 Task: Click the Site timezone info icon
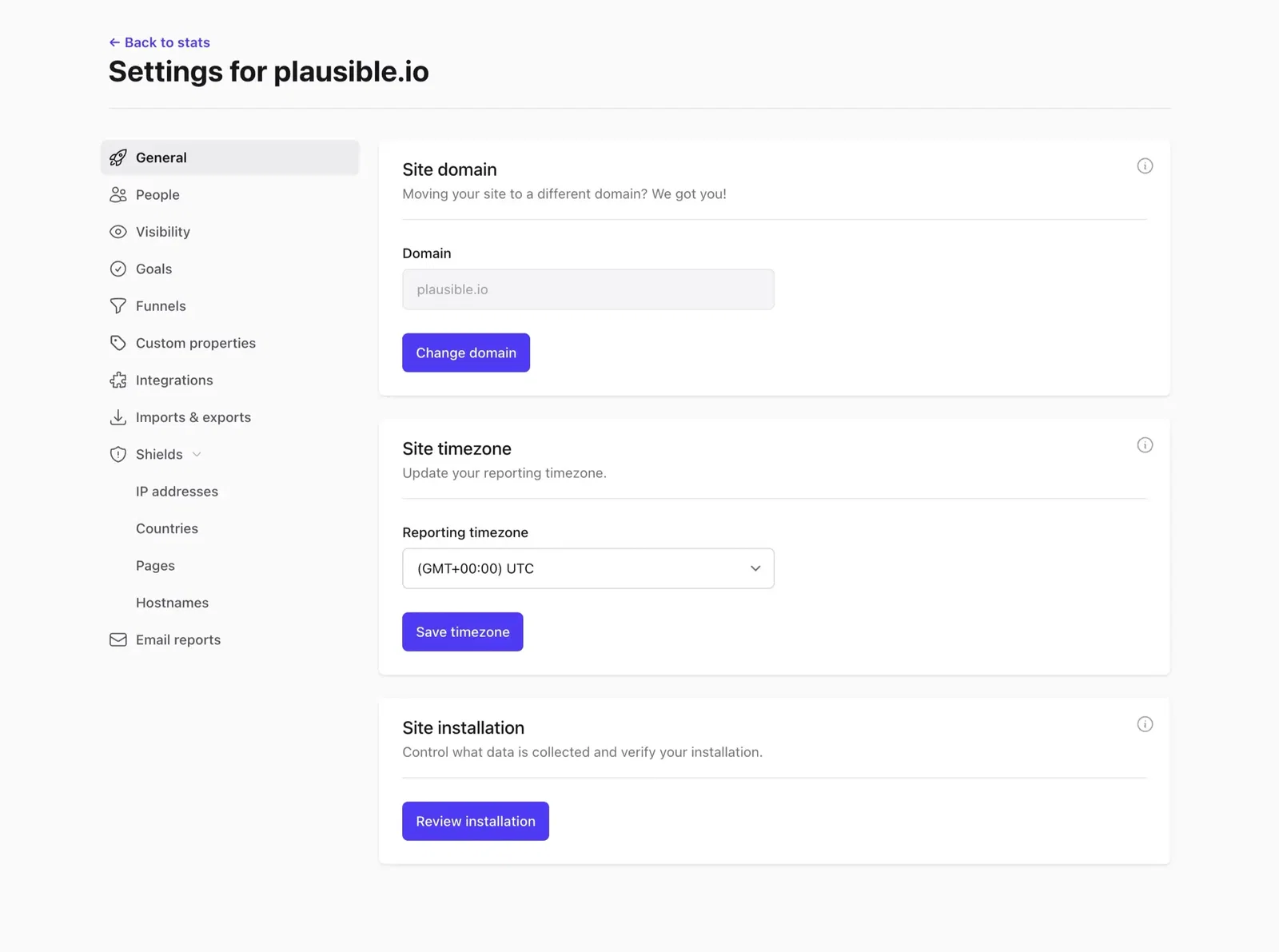(x=1145, y=445)
